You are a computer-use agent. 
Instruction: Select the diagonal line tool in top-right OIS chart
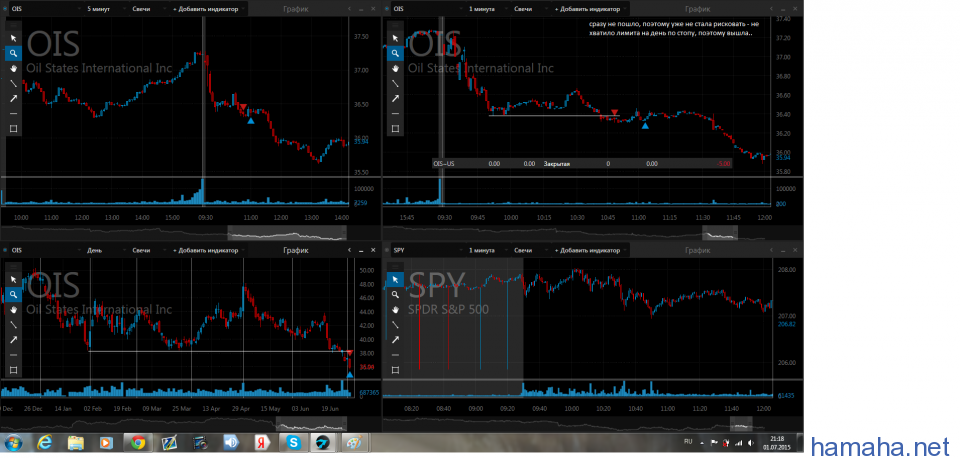coord(396,83)
